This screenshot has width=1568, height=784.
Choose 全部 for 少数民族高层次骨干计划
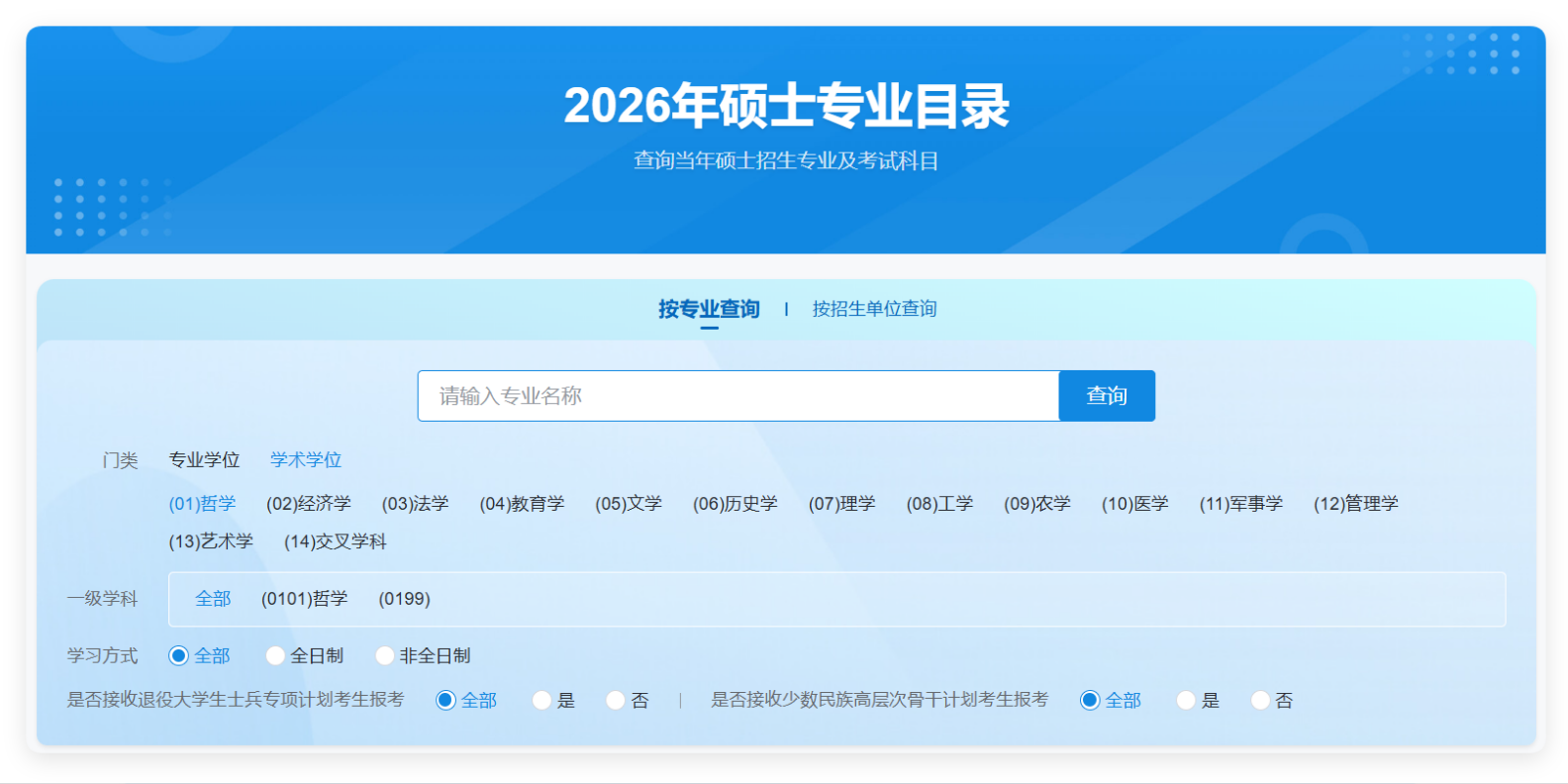[x=1111, y=700]
